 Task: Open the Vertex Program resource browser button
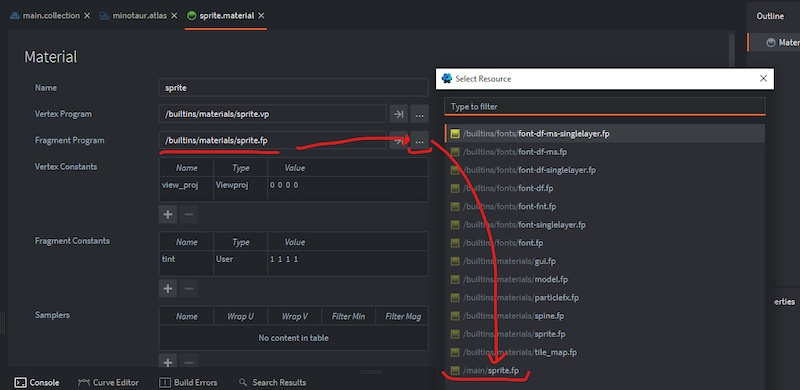419,114
